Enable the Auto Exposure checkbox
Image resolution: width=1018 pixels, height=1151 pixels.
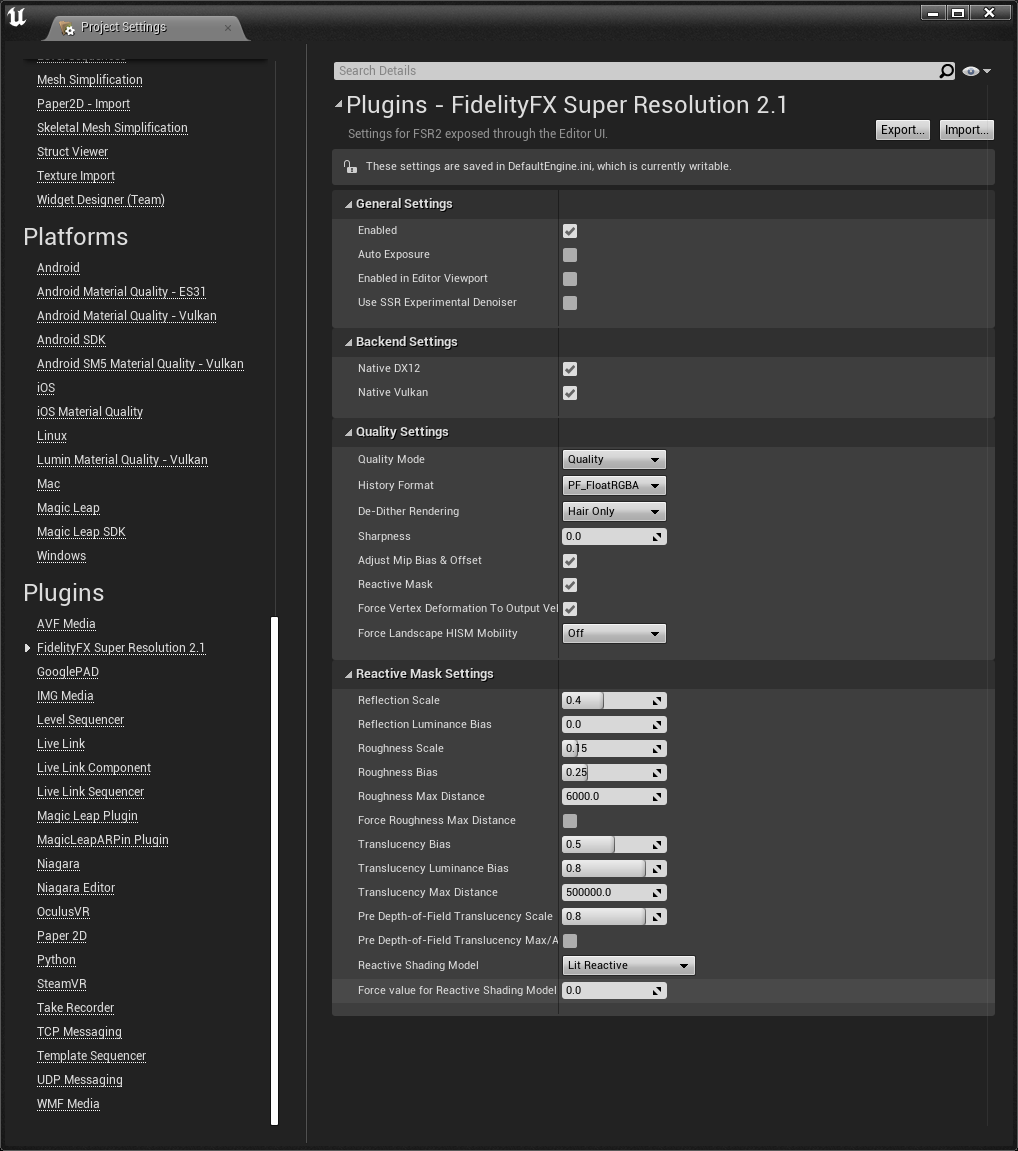(569, 255)
